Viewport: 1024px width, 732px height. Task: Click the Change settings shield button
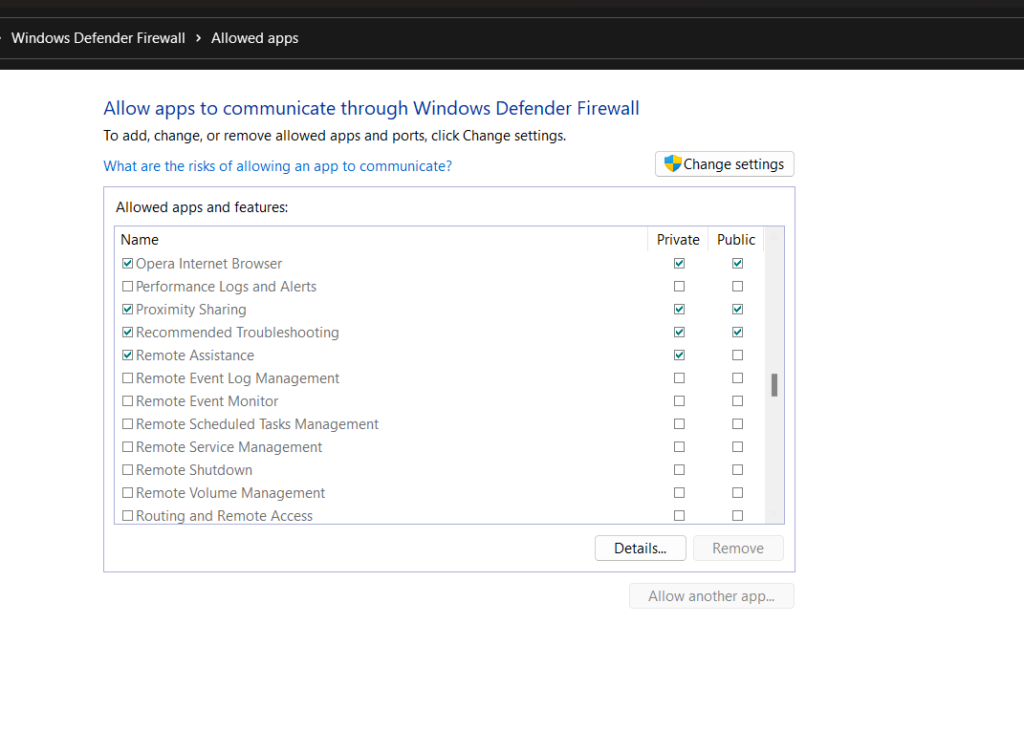724,164
